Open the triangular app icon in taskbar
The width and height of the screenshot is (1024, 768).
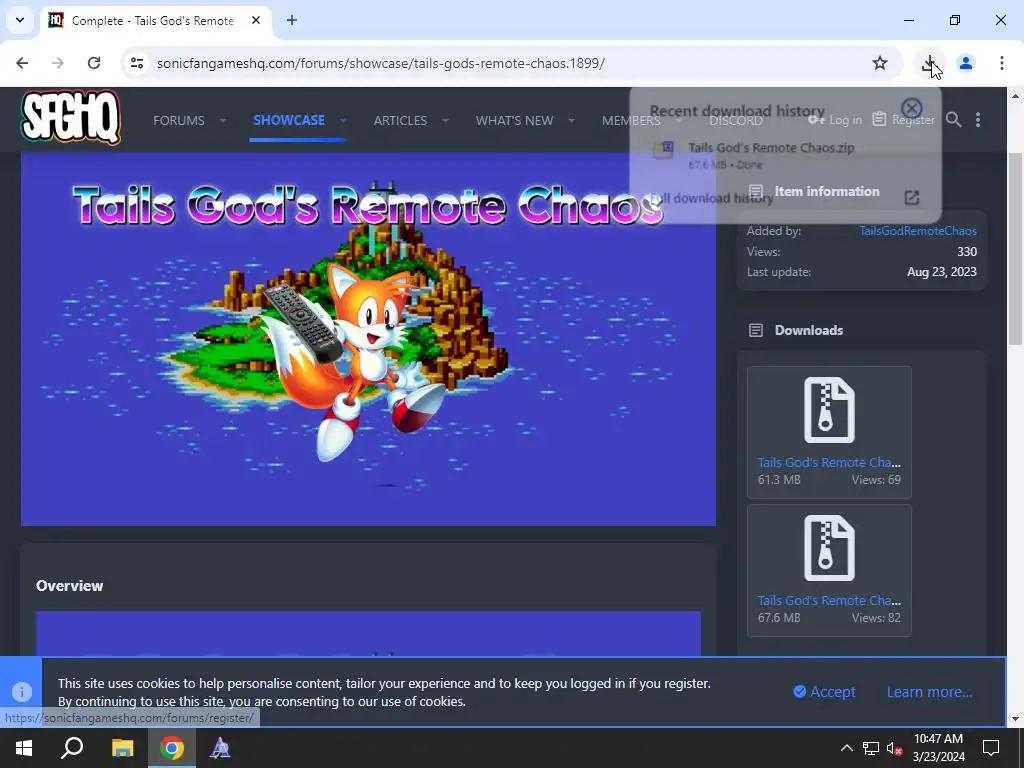click(220, 748)
